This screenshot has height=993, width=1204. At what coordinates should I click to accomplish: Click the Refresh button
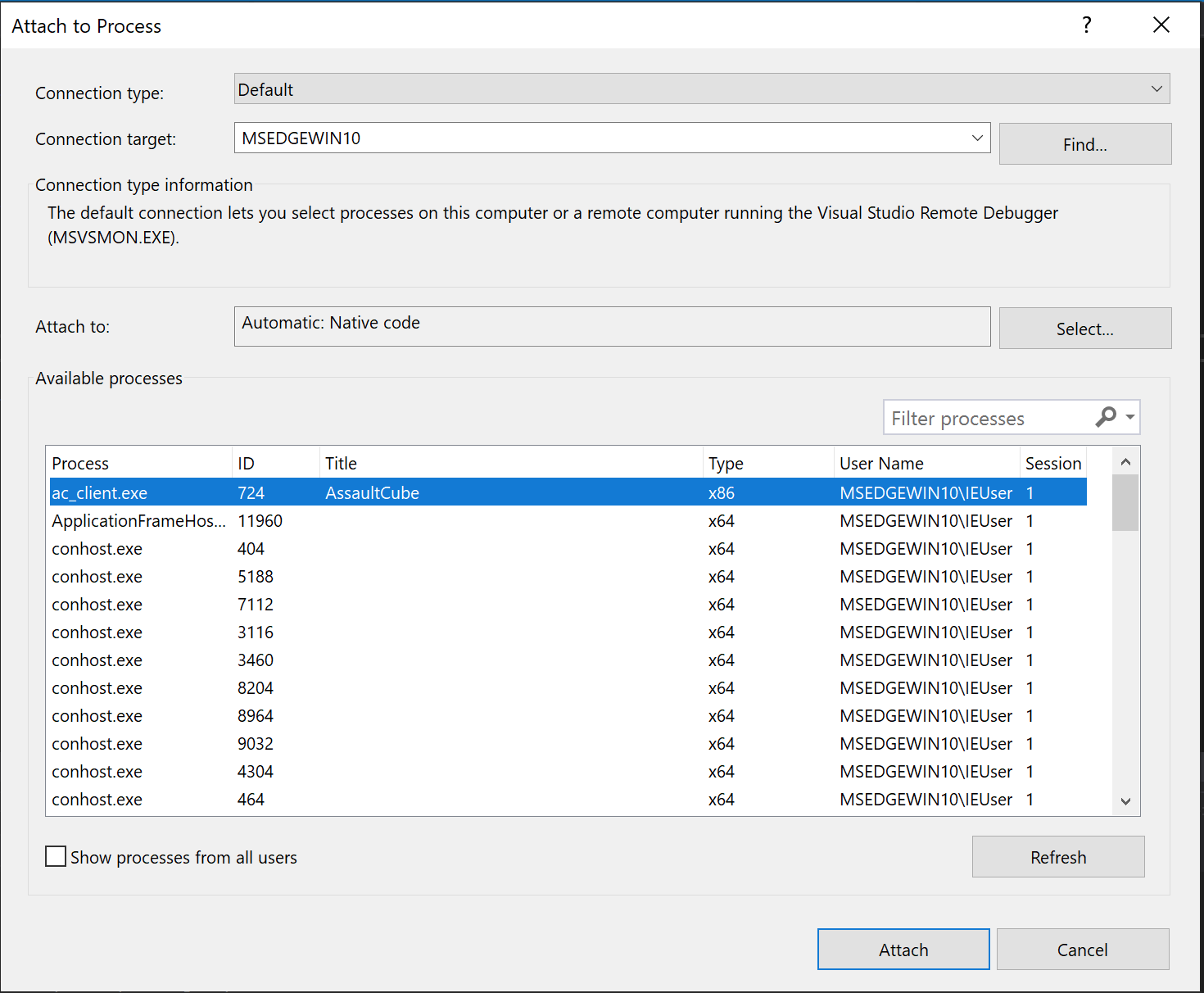(x=1058, y=857)
